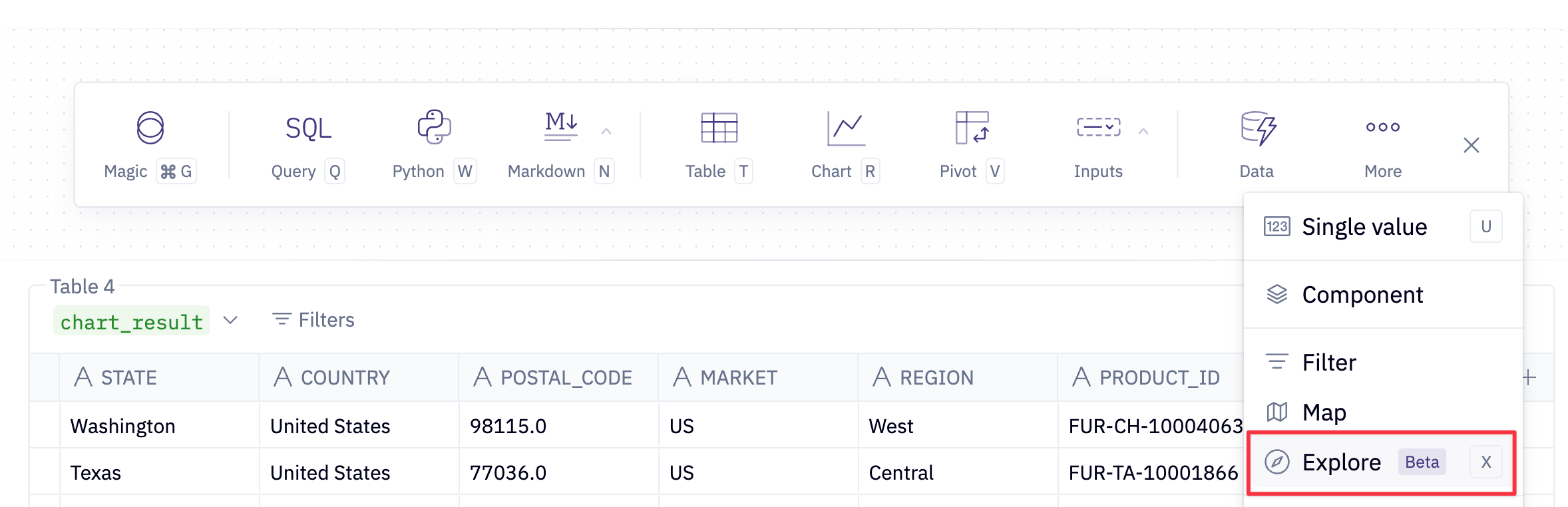Add a Chart cell
Screen dimensions: 1568x507
[x=845, y=144]
